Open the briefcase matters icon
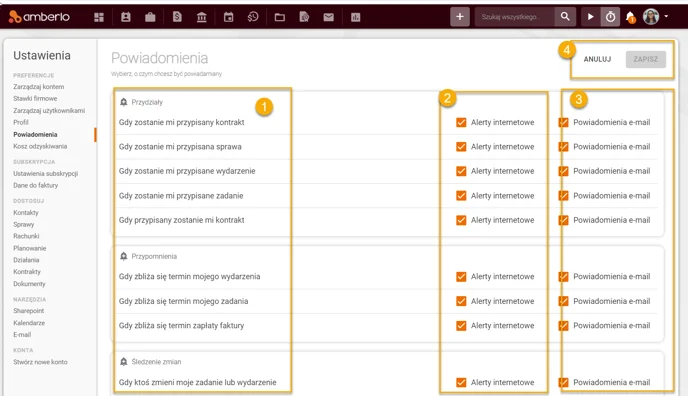This screenshot has height=396, width=688. coord(150,17)
